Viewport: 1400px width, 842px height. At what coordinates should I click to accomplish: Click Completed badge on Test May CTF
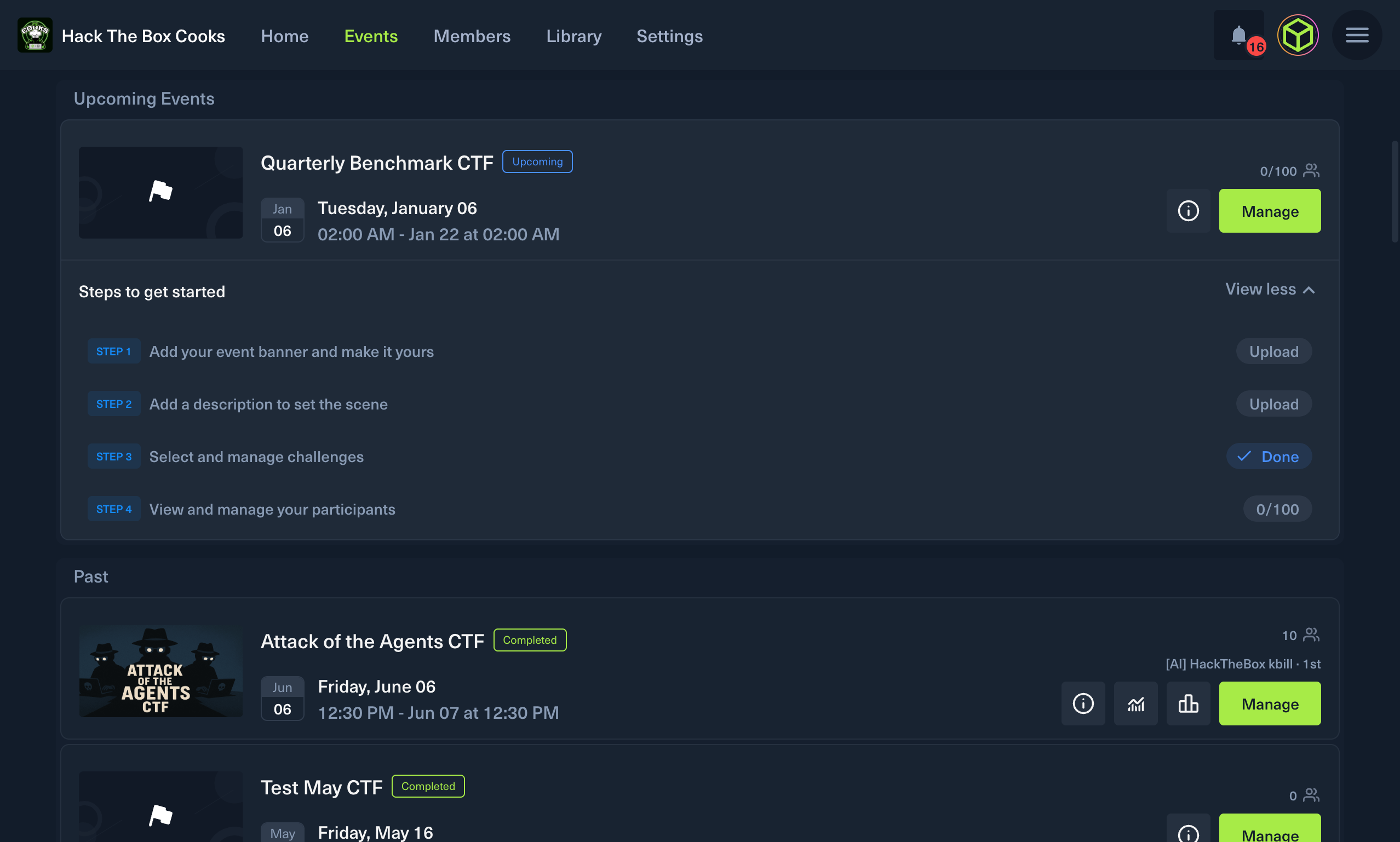(428, 786)
